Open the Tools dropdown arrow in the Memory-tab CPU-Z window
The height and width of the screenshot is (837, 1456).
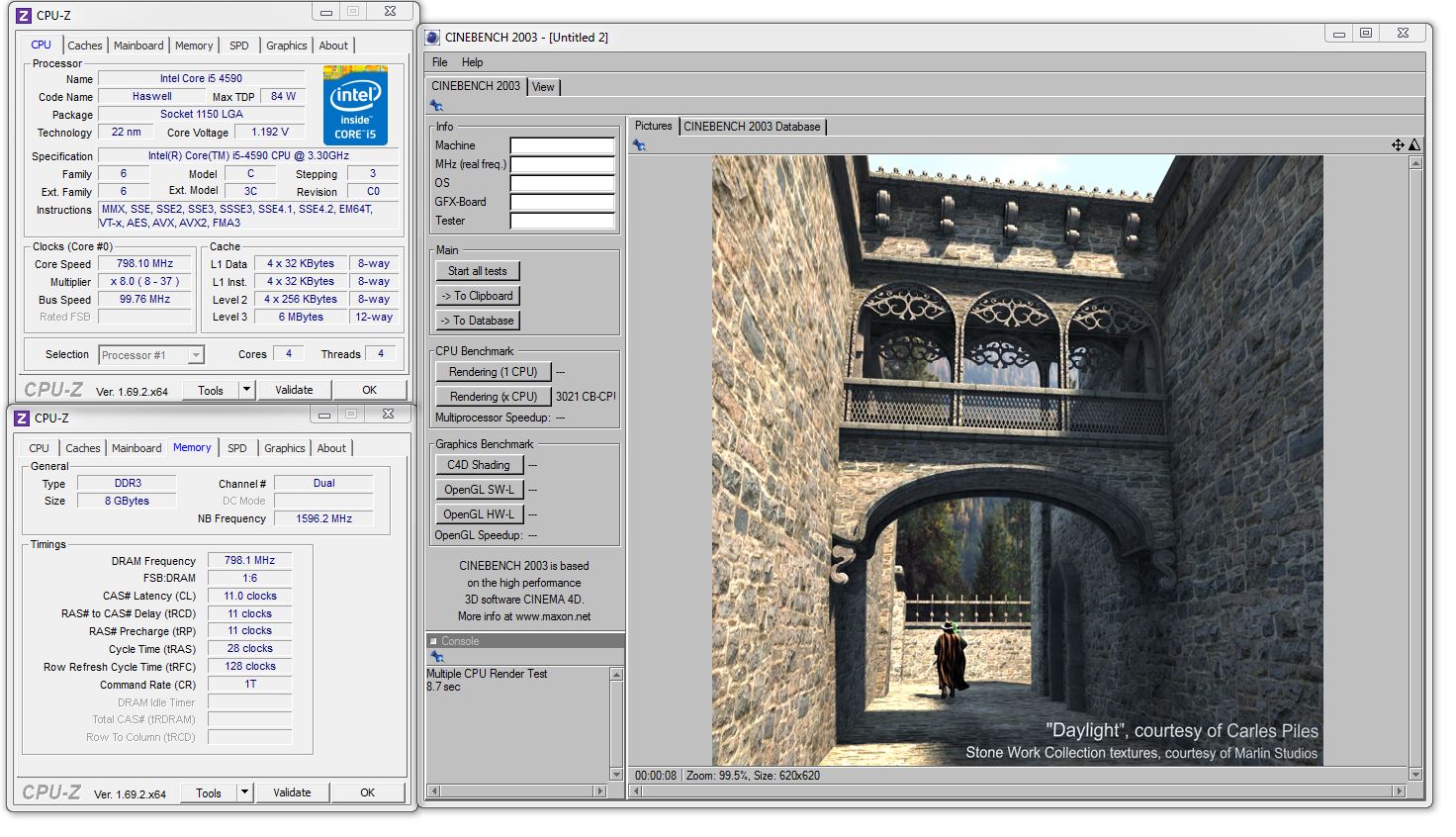pyautogui.click(x=244, y=792)
